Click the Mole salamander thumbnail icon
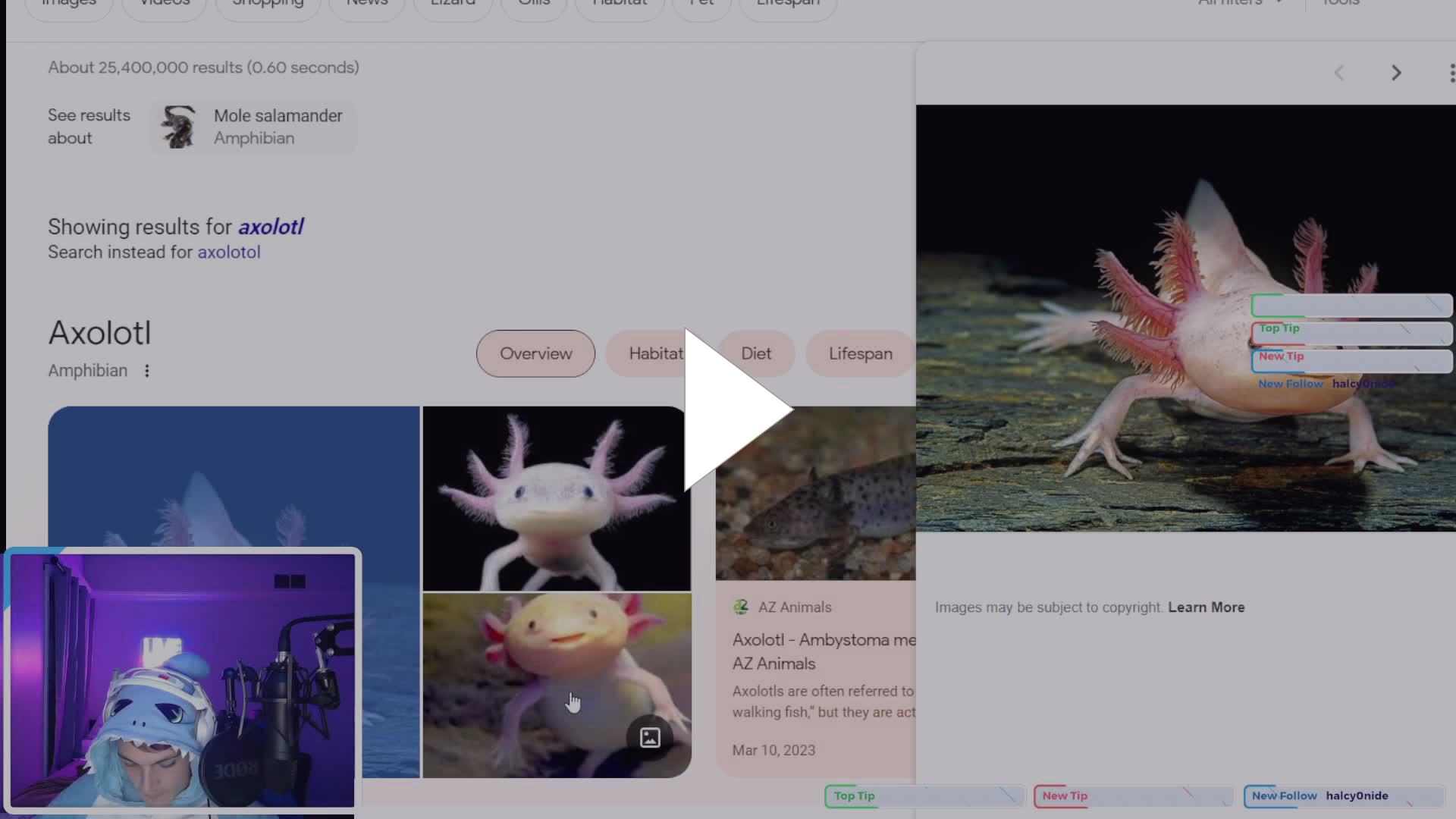Screen dimensions: 1456x819 (177, 126)
